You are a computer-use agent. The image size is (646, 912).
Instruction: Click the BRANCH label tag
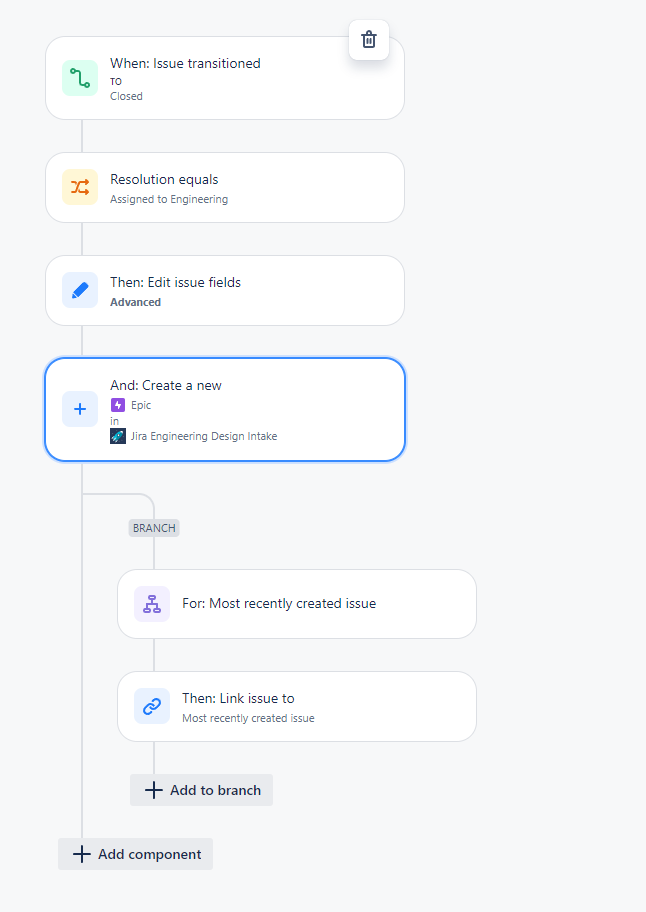153,528
